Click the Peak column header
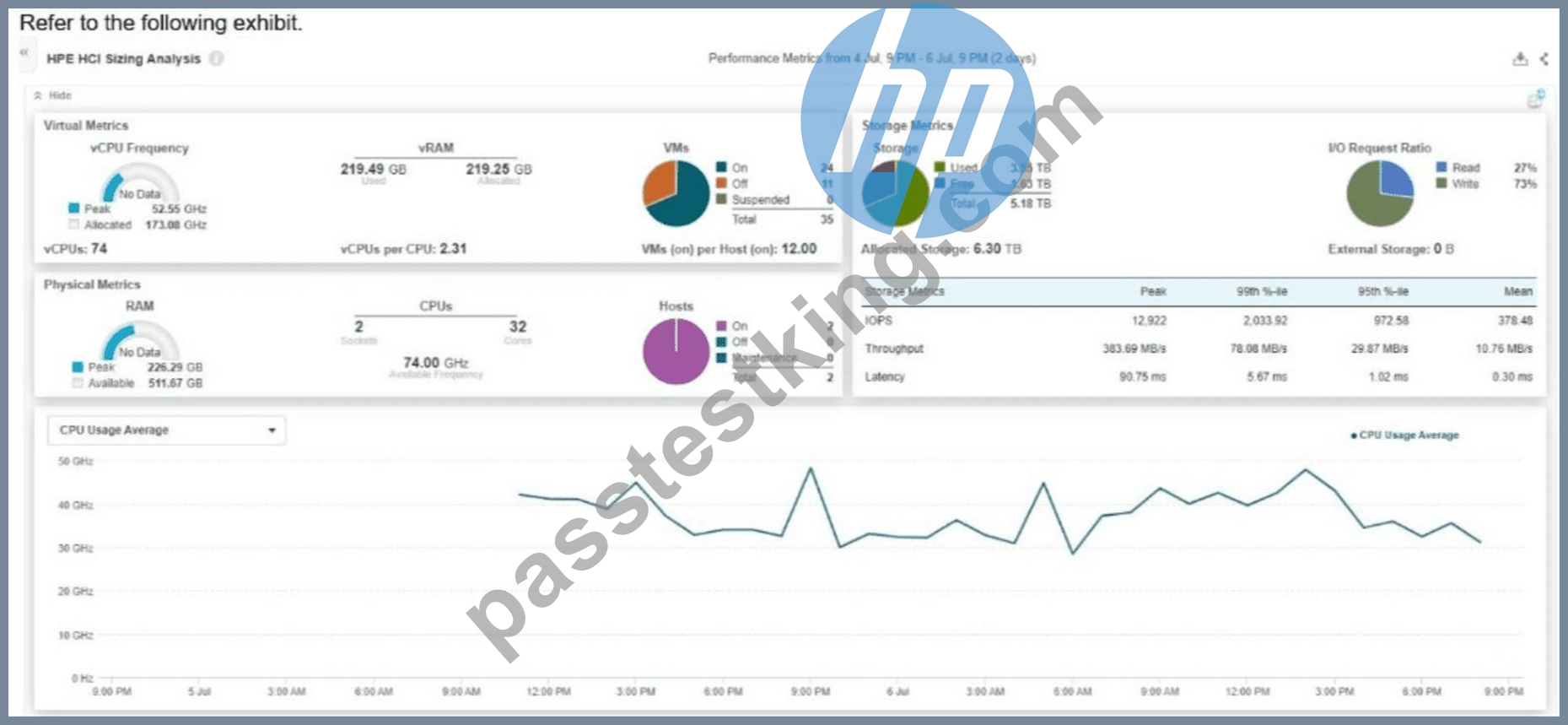The height and width of the screenshot is (725, 1568). coord(1153,291)
